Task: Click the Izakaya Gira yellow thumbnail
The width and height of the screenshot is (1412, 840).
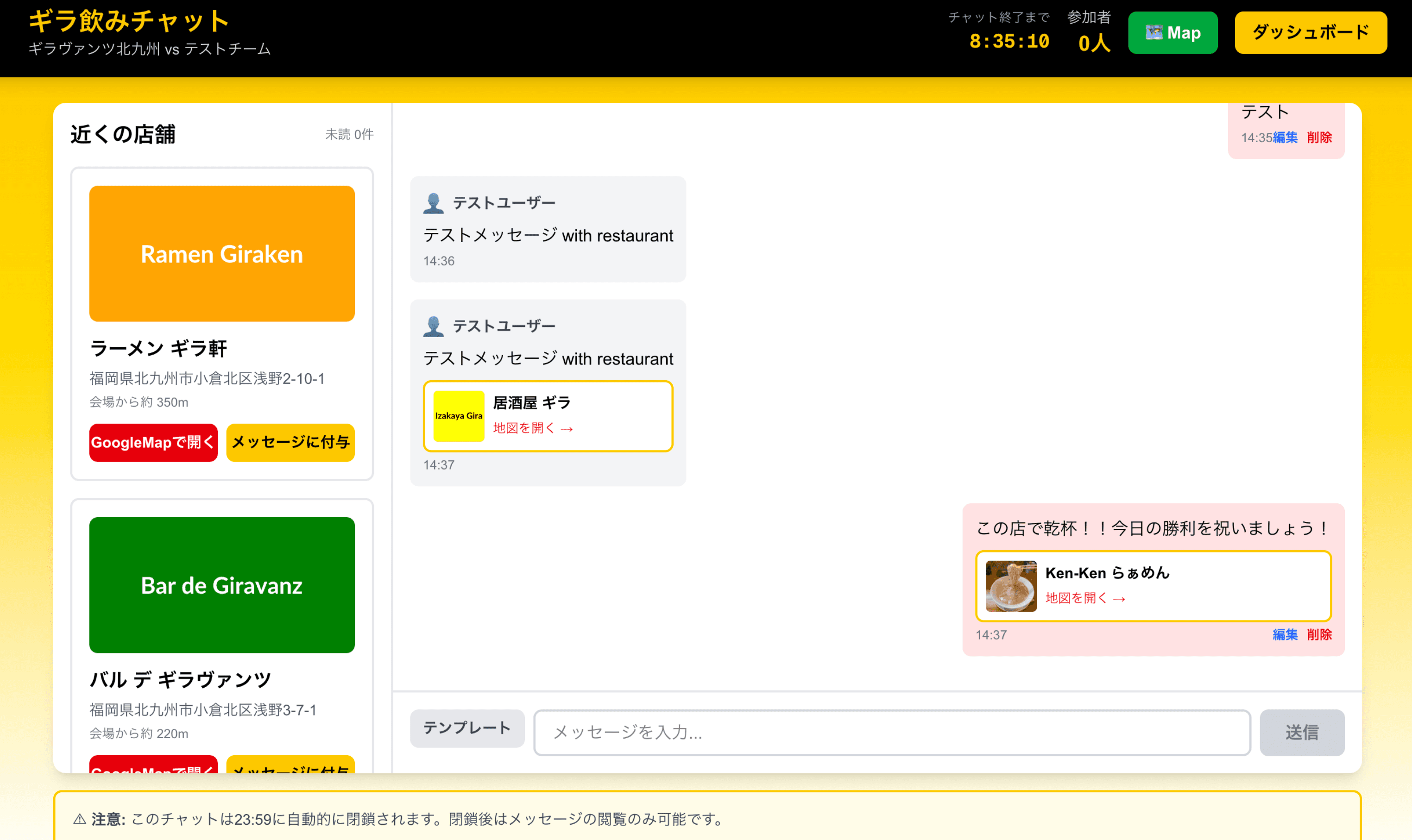Action: 458,416
